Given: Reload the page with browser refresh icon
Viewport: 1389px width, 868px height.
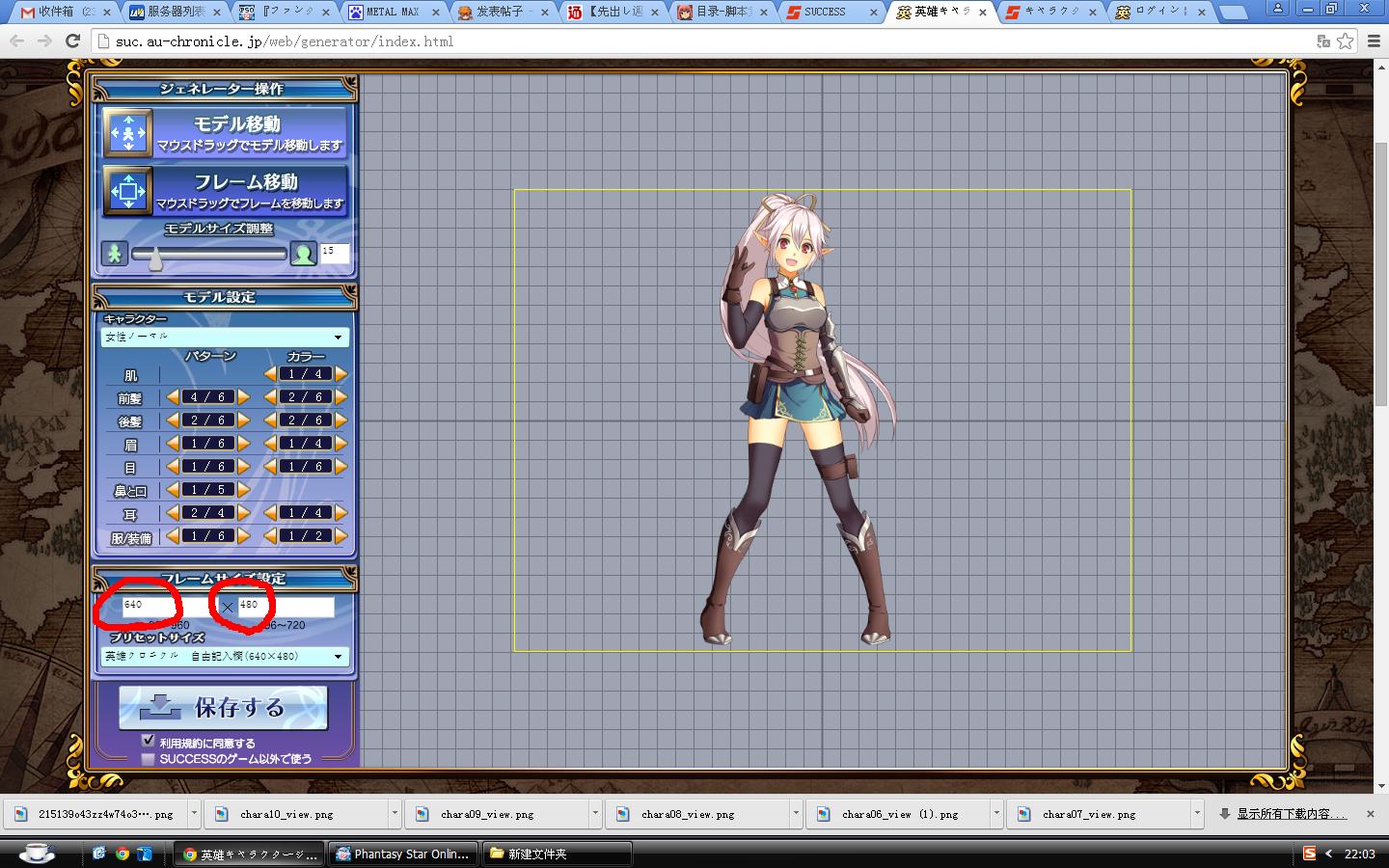Looking at the screenshot, I should coord(72,41).
